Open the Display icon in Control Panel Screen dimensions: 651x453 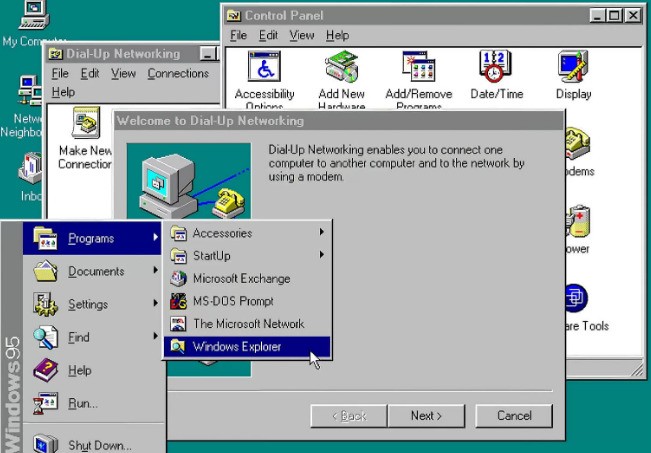point(573,66)
